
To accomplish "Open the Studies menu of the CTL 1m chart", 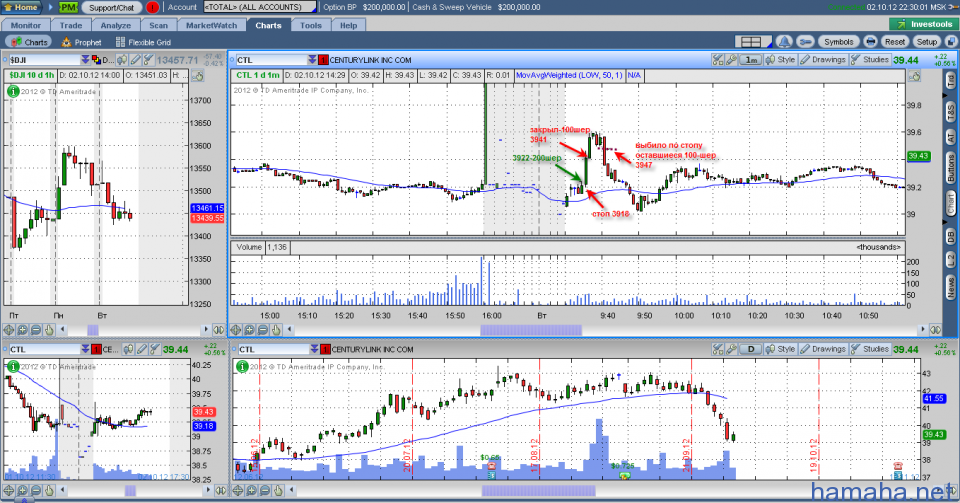I will click(x=869, y=60).
